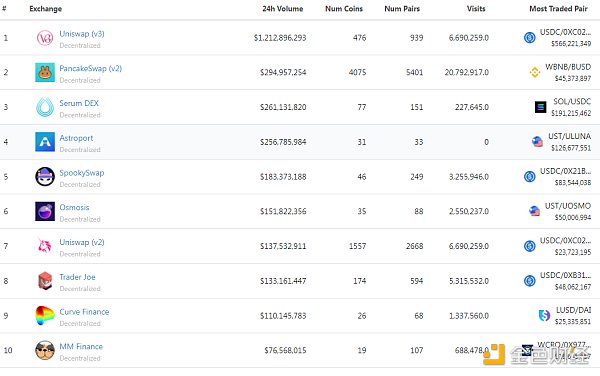
Task: Click the Uniswap (v3) exchange logo
Action: [x=45, y=38]
